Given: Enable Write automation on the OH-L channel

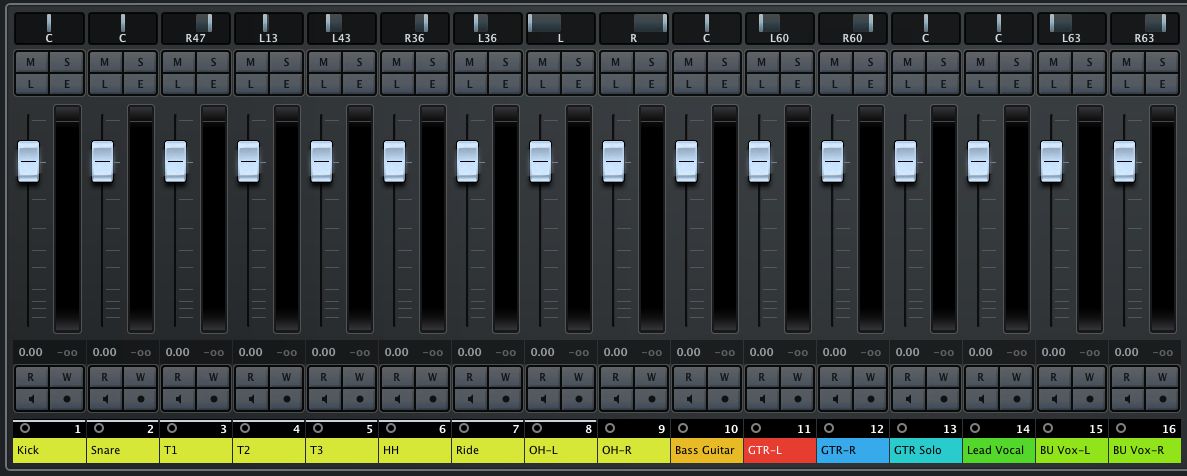Looking at the screenshot, I should pyautogui.click(x=578, y=376).
